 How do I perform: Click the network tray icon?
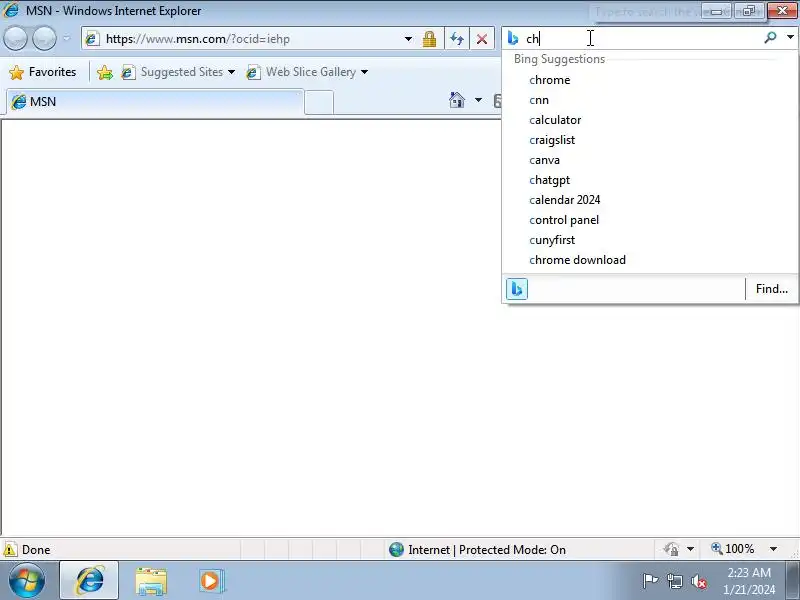(674, 581)
